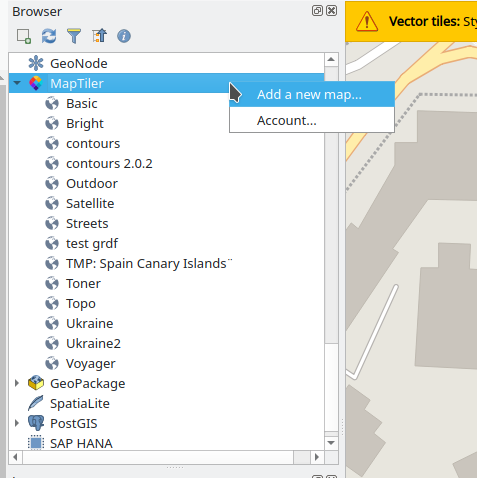Select the SpatiaLite label
This screenshot has width=477, height=478.
(80, 403)
